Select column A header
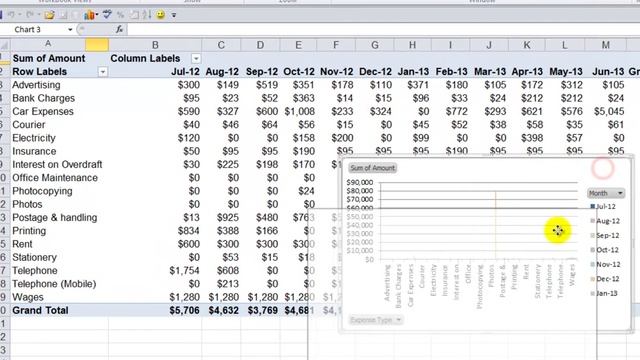Viewport: 640px width, 360px height. point(48,44)
